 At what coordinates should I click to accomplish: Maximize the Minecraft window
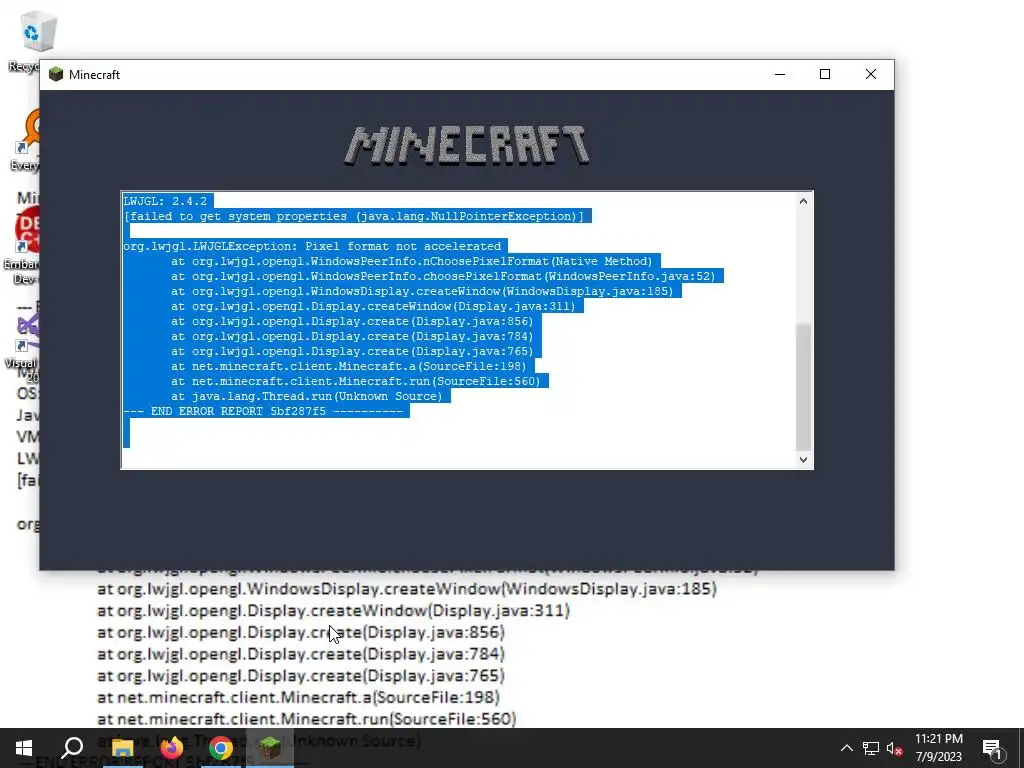tap(825, 74)
